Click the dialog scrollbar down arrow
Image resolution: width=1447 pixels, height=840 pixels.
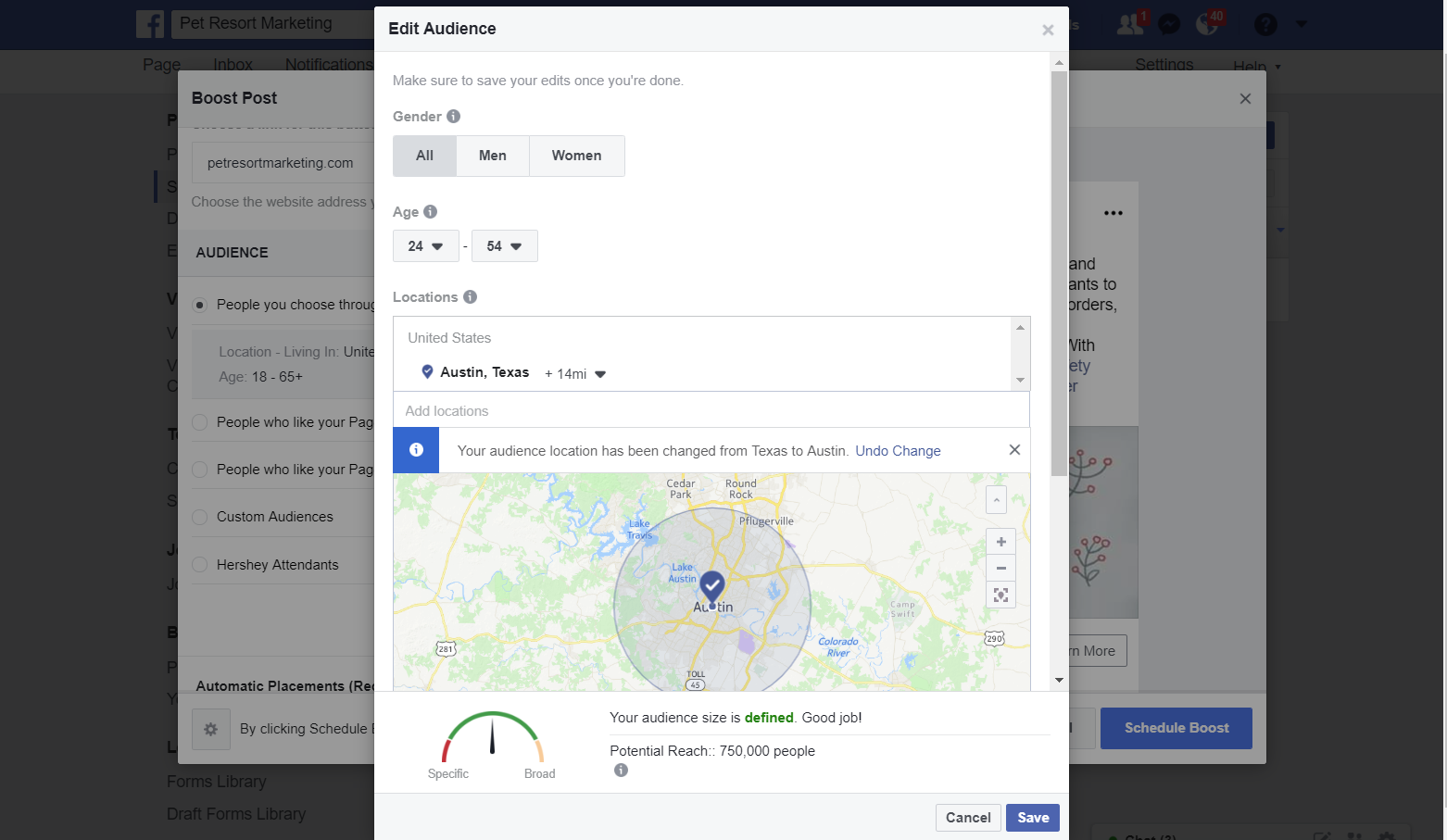(1059, 681)
